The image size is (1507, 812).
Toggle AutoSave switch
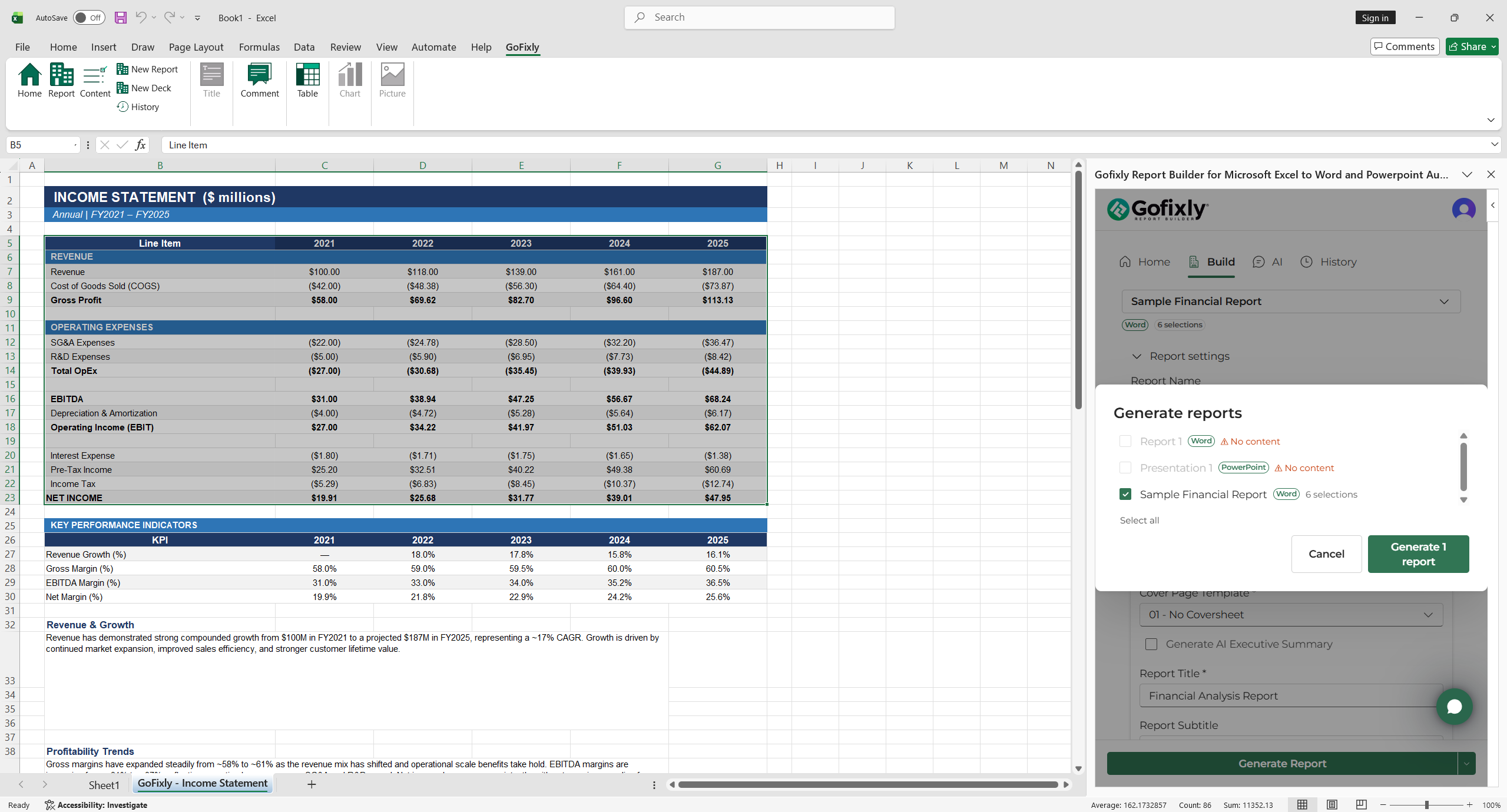click(x=90, y=18)
